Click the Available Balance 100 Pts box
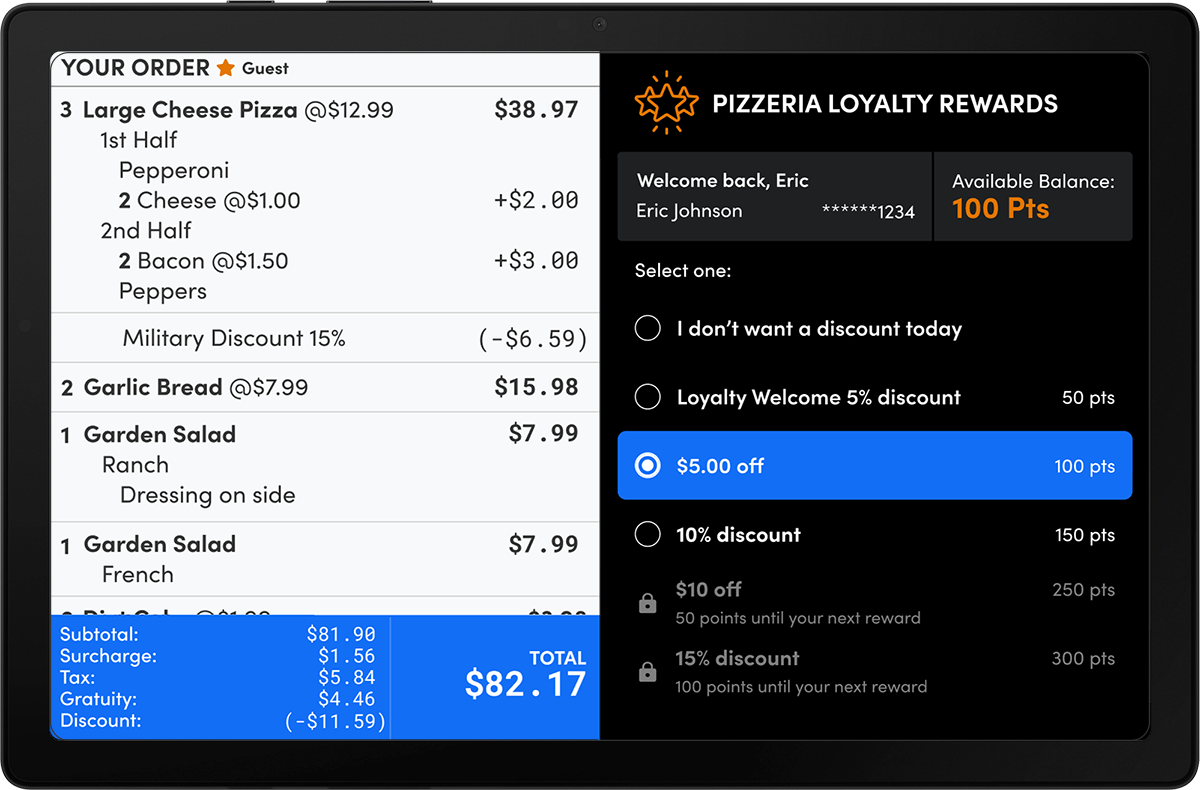Viewport: 1200px width, 790px height. (x=1033, y=197)
